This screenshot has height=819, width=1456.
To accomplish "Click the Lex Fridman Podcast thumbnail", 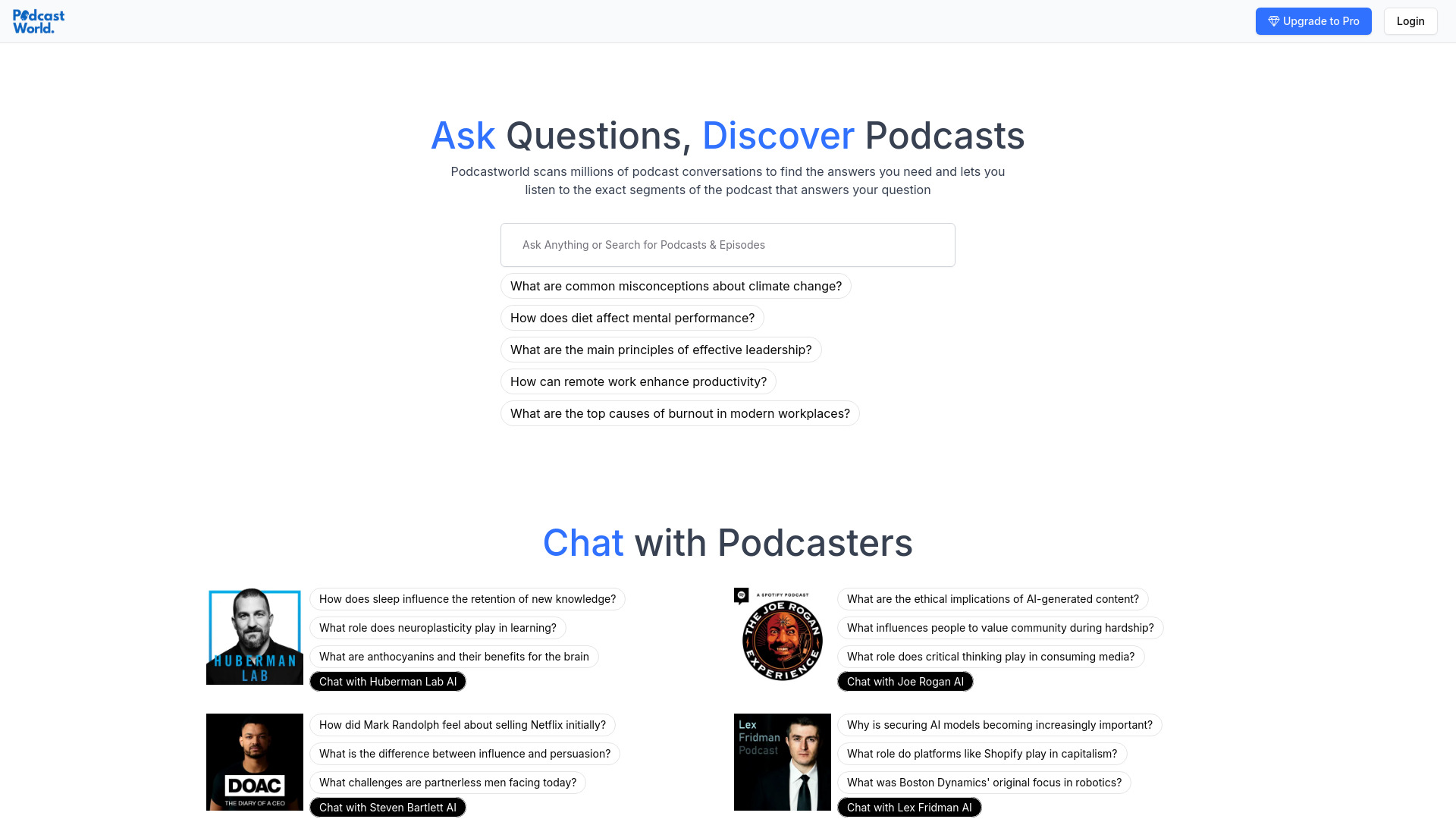I will 782,762.
